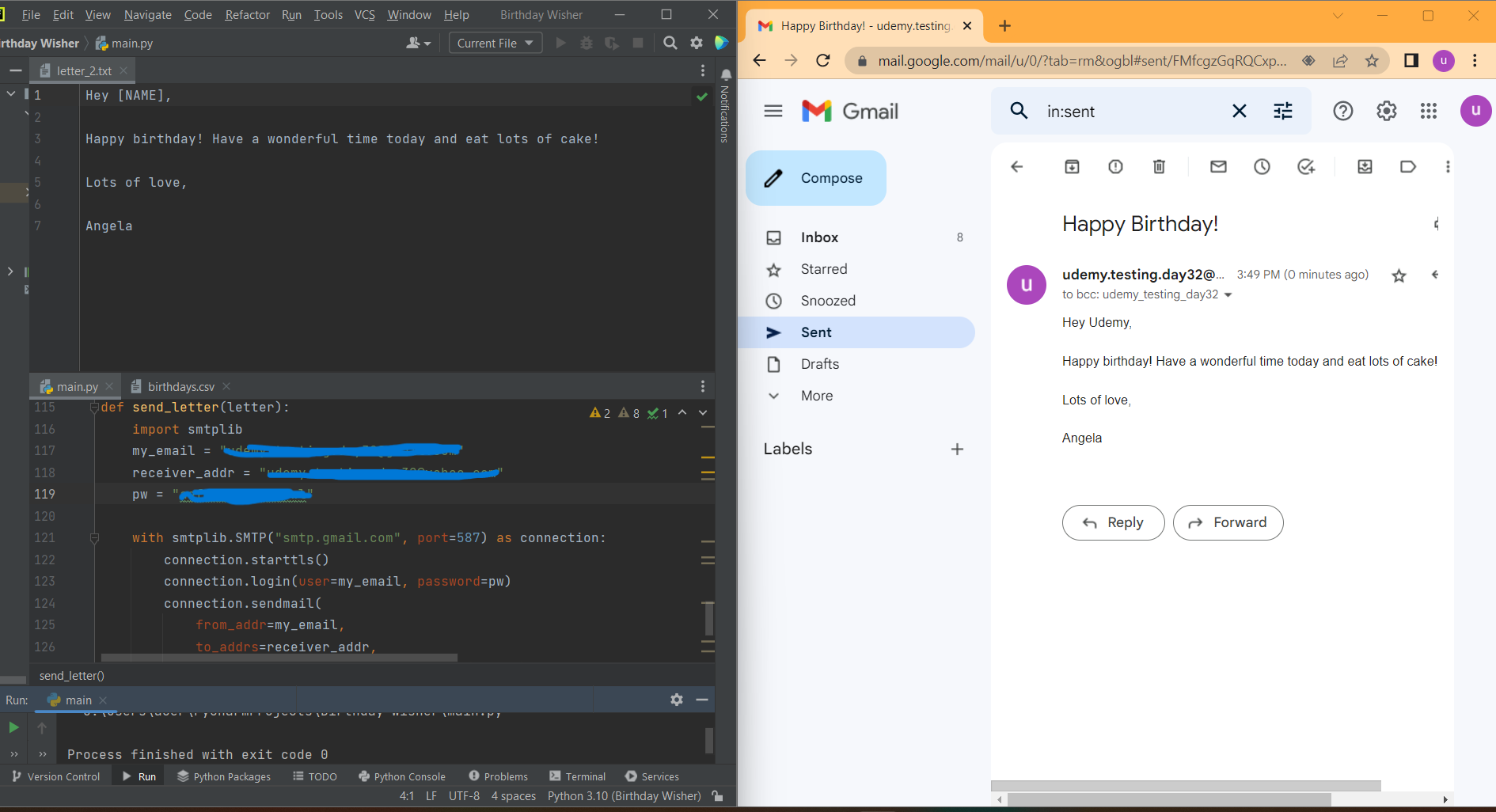Open the Current File run configuration dropdown
This screenshot has width=1496, height=812.
coord(496,43)
